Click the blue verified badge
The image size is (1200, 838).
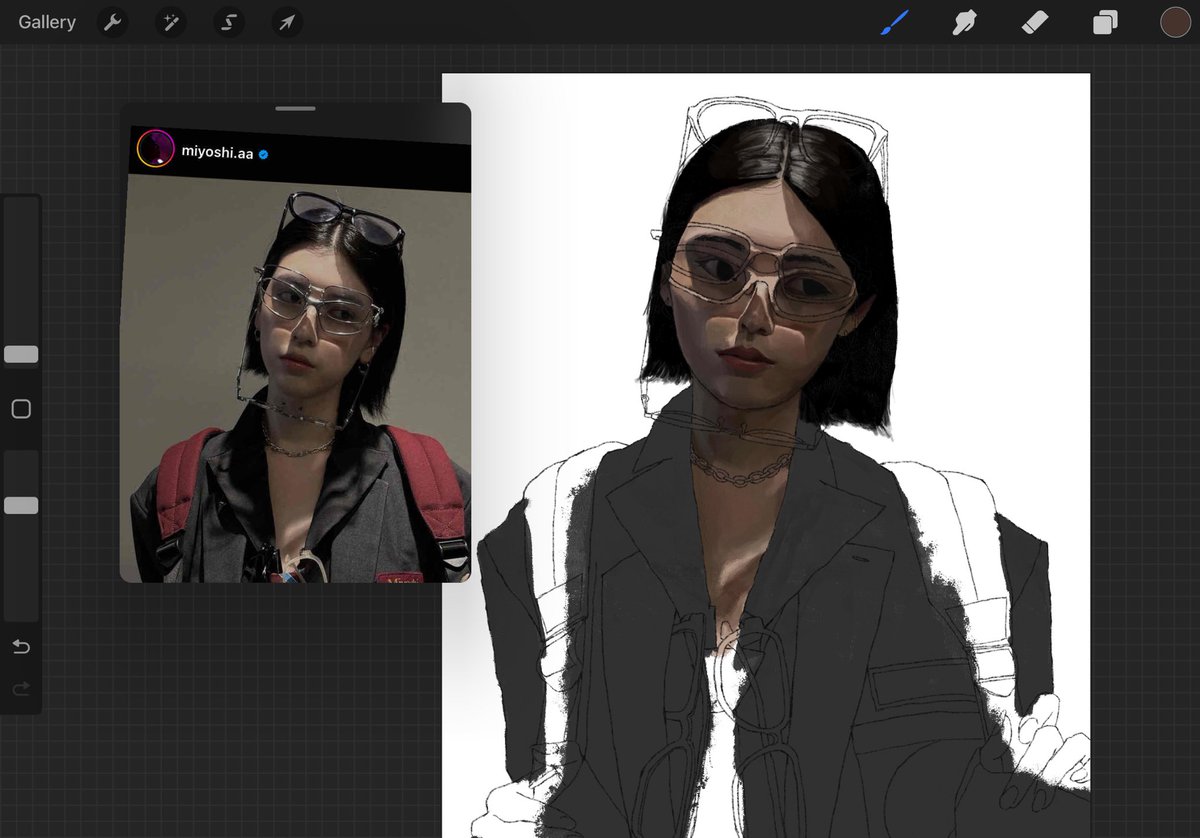point(265,154)
